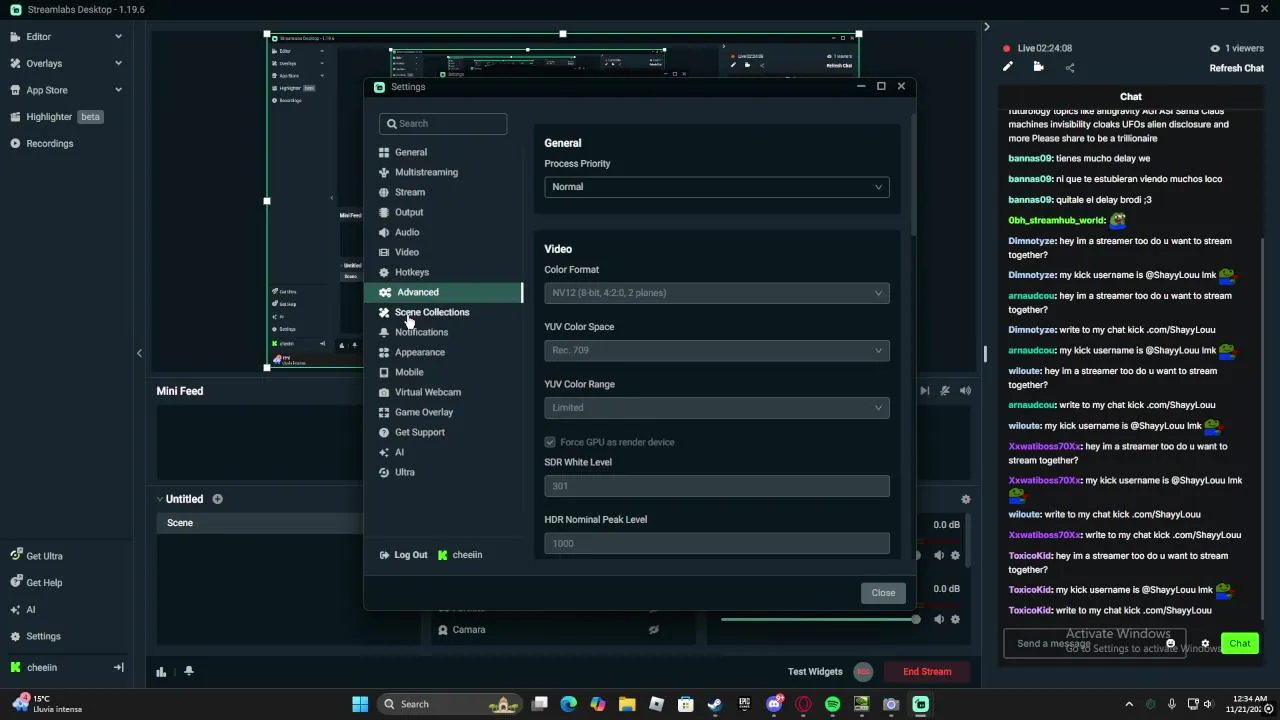Open Video settings category
This screenshot has height=720, width=1280.
[x=406, y=252]
